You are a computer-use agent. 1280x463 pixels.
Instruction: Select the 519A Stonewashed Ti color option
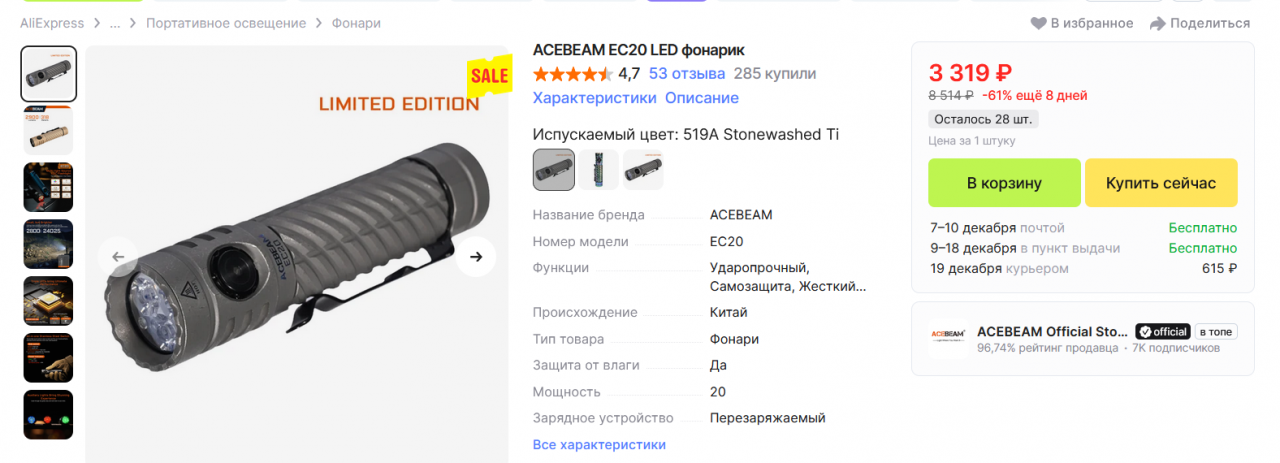554,170
